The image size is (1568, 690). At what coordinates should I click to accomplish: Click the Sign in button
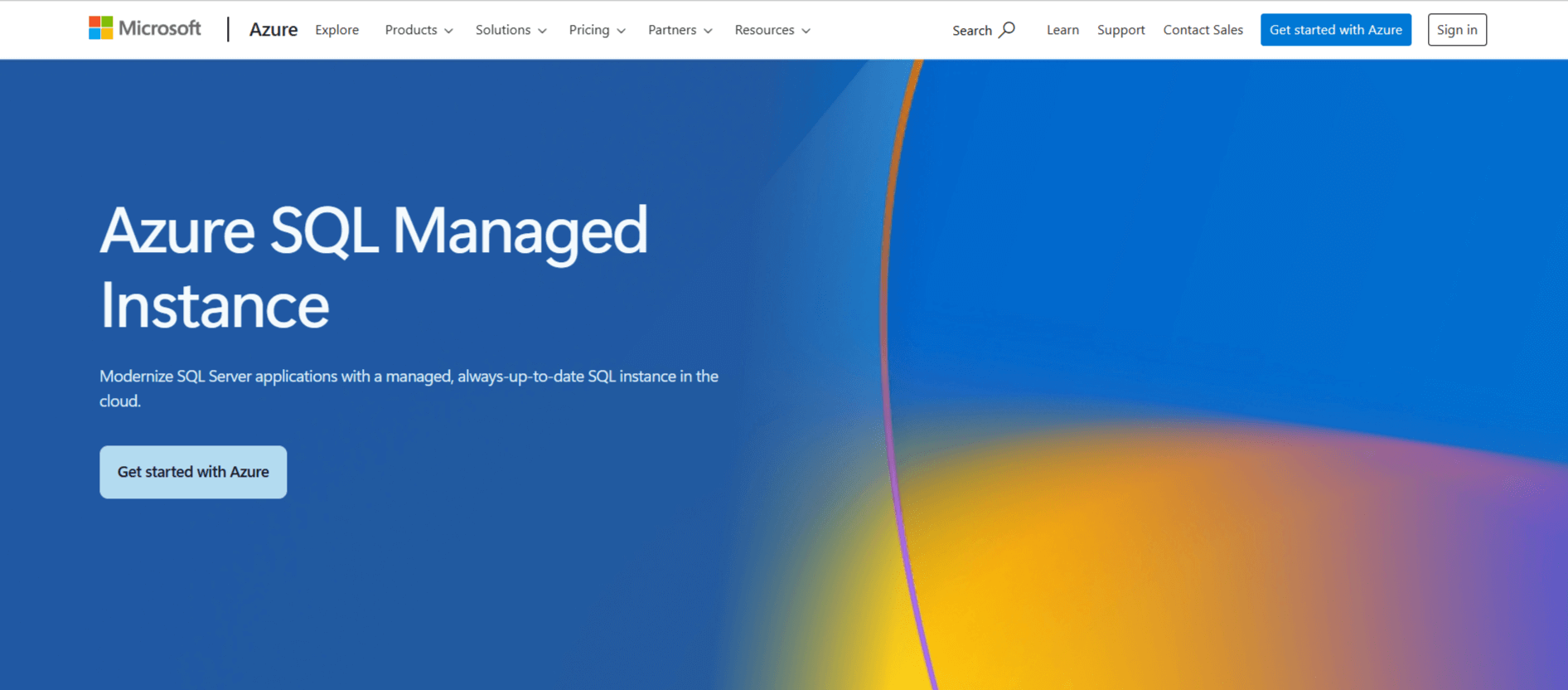click(1457, 30)
